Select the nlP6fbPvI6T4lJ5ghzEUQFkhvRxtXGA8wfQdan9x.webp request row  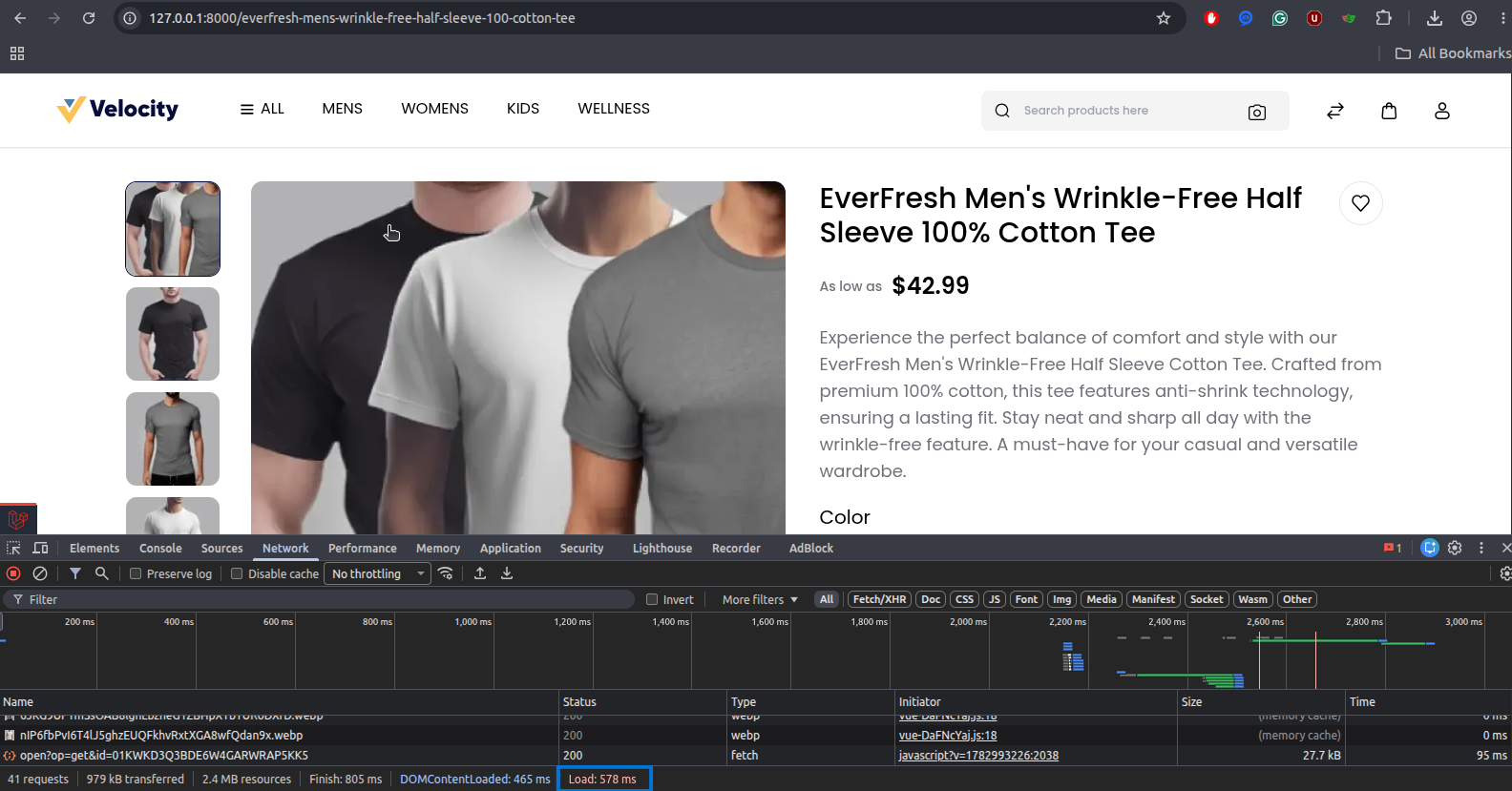(756, 735)
